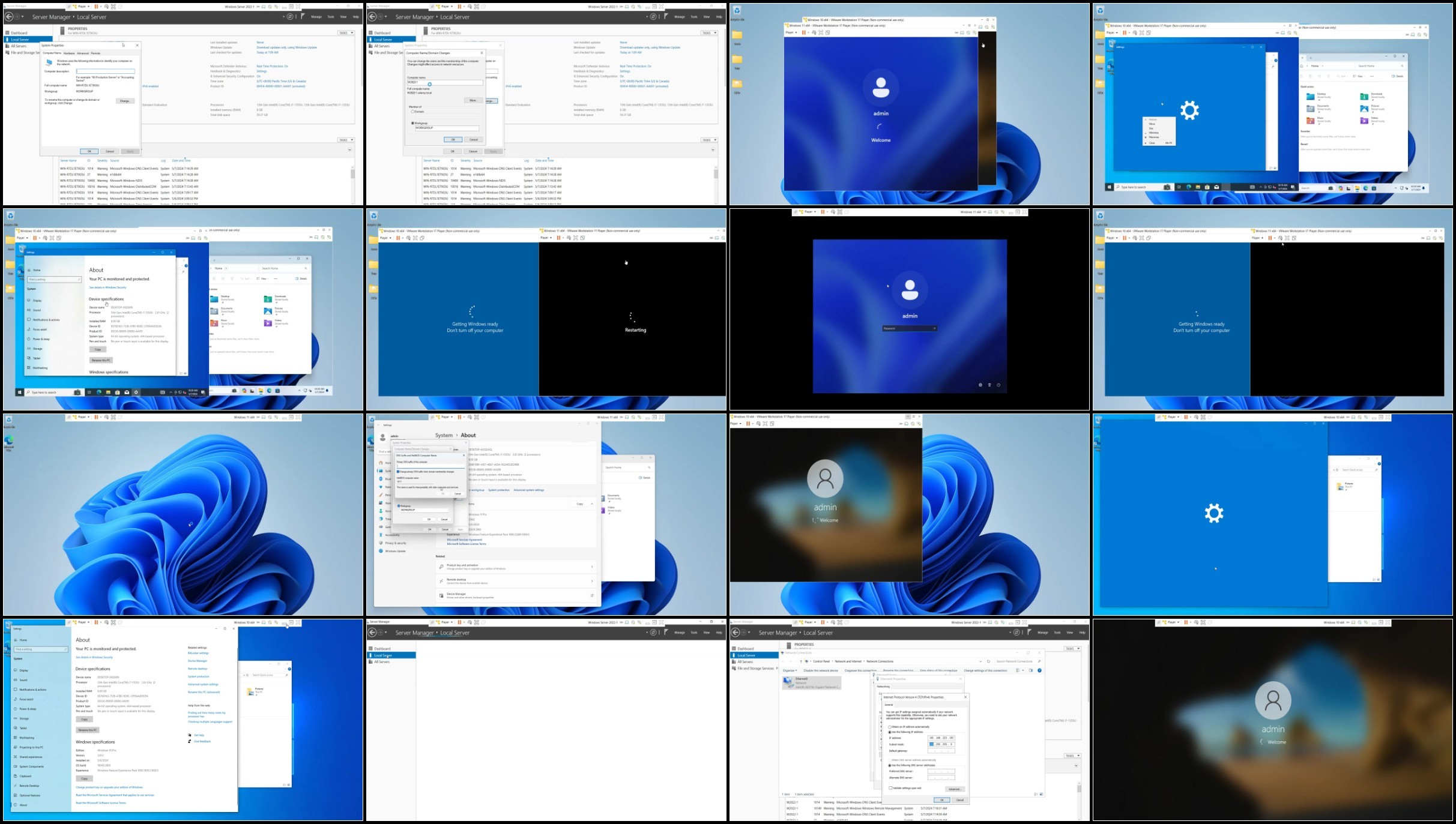The width and height of the screenshot is (1456, 824).
Task: Click Disable this network device in Network Connections
Action: 821,670
